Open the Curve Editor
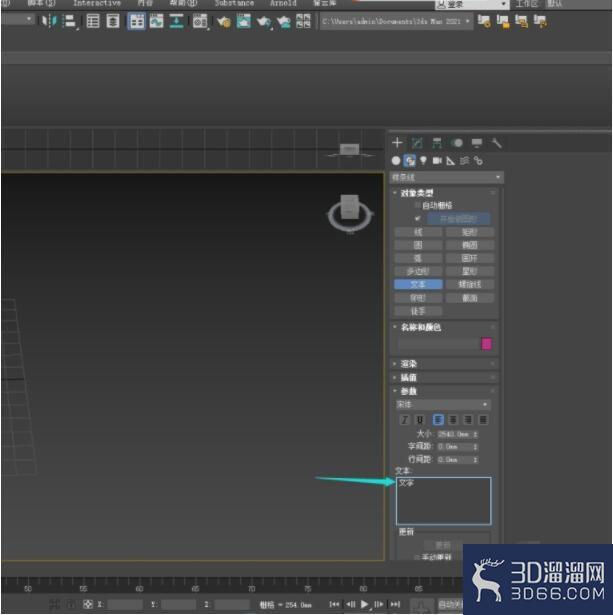613x615 pixels. point(156,21)
